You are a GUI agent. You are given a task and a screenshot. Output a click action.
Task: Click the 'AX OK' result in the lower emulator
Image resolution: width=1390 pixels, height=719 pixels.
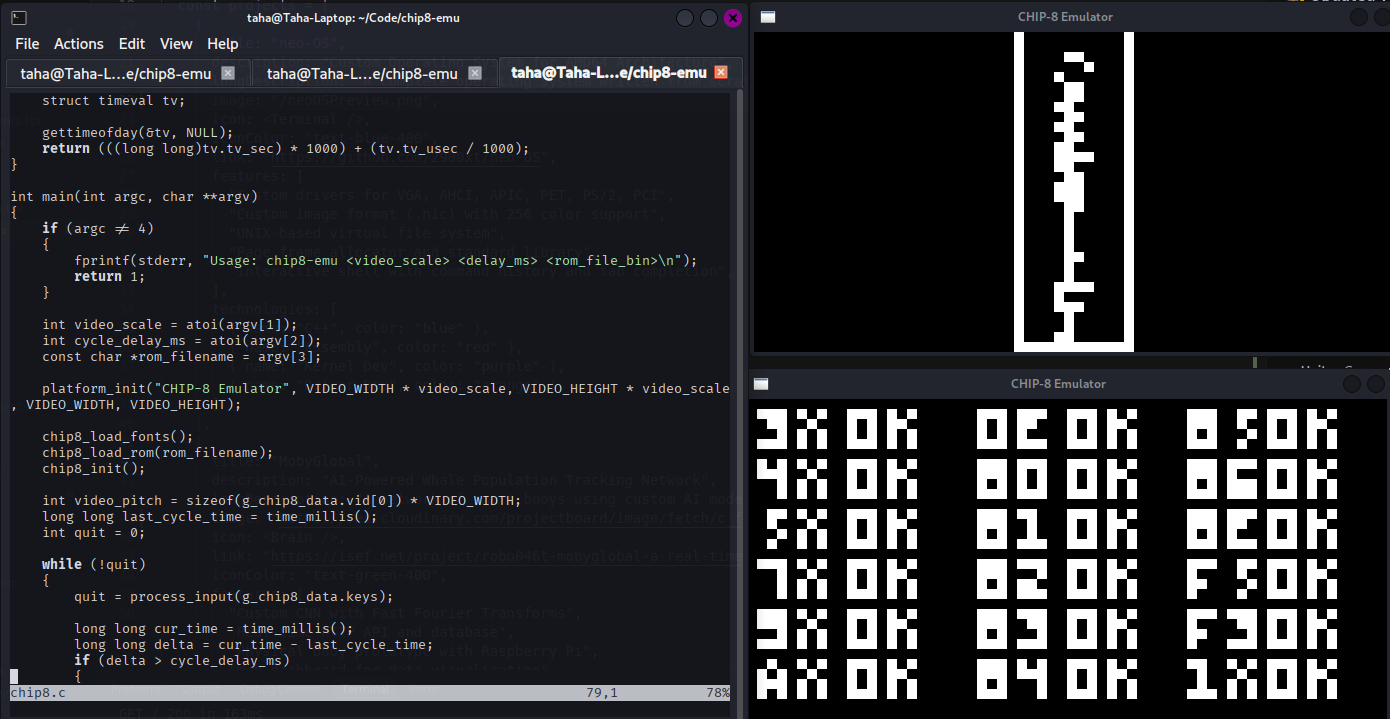(x=837, y=678)
